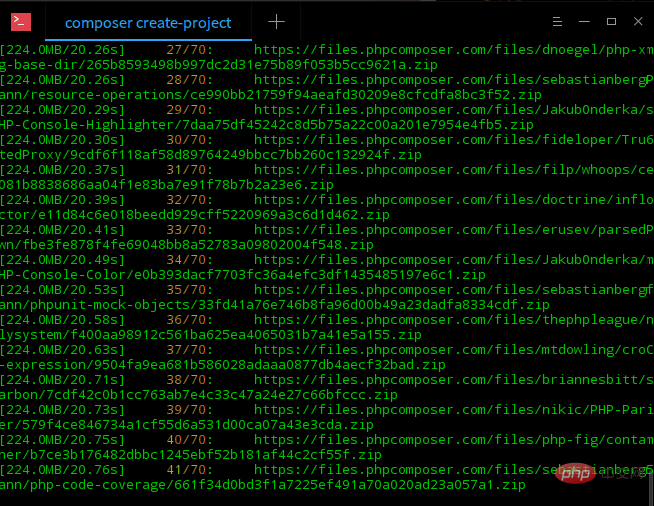Image resolution: width=654 pixels, height=506 pixels.
Task: Click the [224.0MB/20.75s] timing stamp
Action: (62, 440)
